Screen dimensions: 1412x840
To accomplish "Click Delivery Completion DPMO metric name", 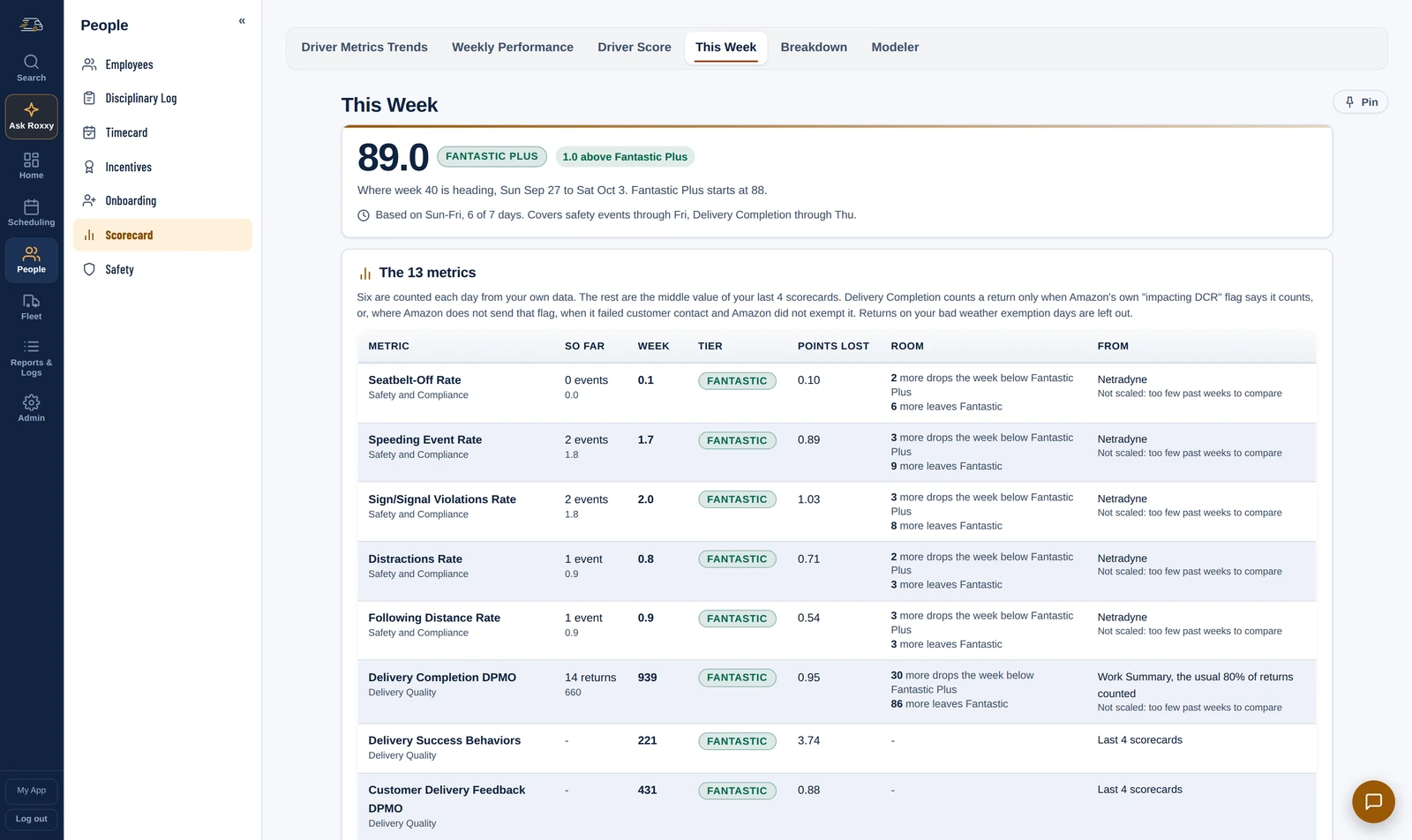I will pyautogui.click(x=442, y=678).
